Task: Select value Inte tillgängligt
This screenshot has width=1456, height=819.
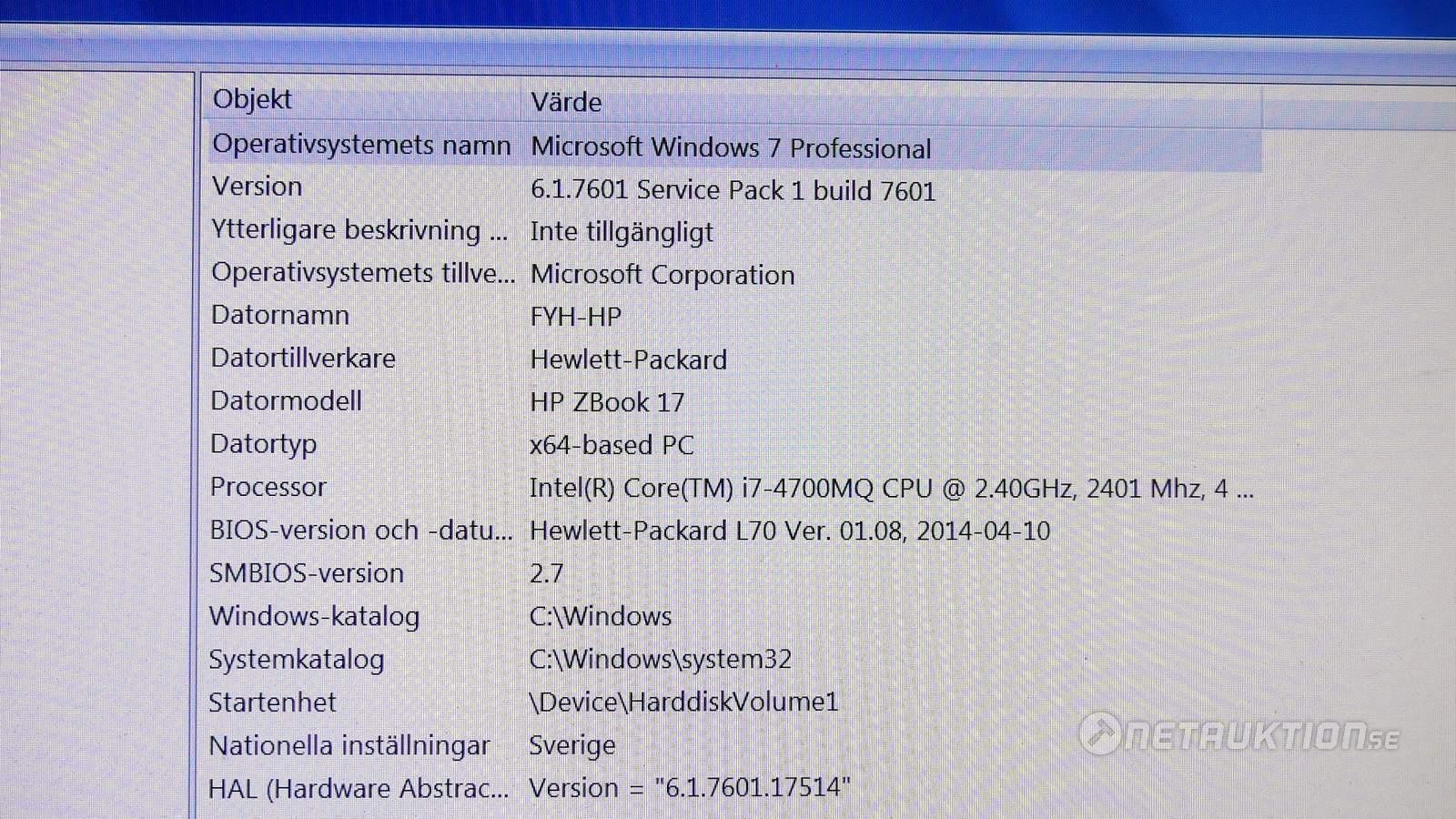Action: (622, 233)
